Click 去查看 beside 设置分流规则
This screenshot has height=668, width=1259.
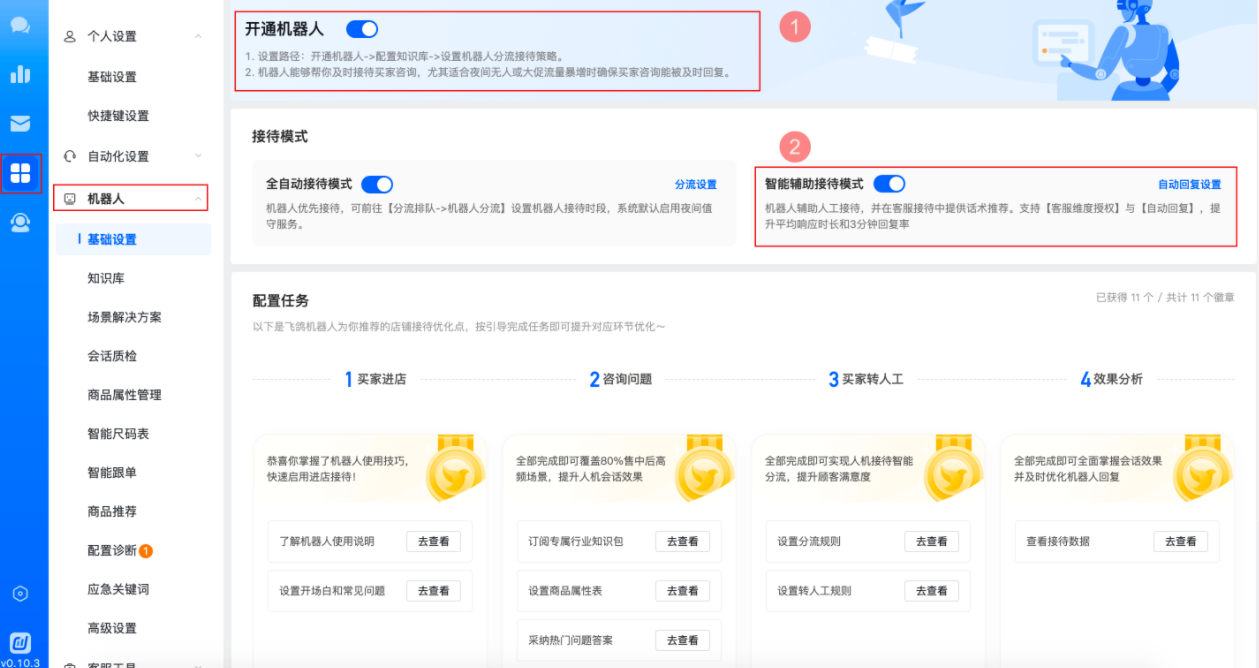point(931,541)
